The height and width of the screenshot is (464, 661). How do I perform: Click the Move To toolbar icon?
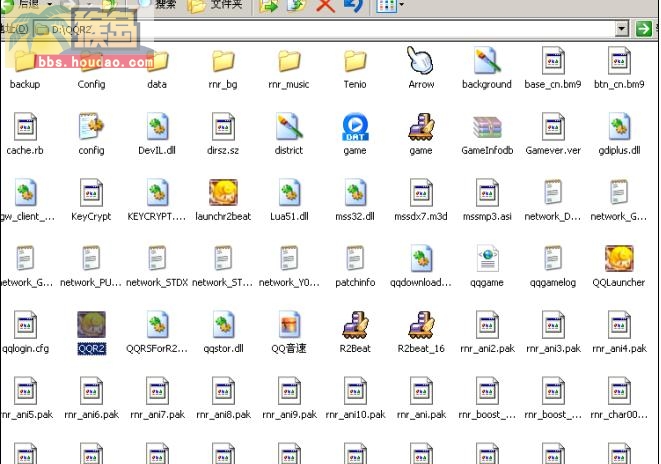(x=269, y=5)
